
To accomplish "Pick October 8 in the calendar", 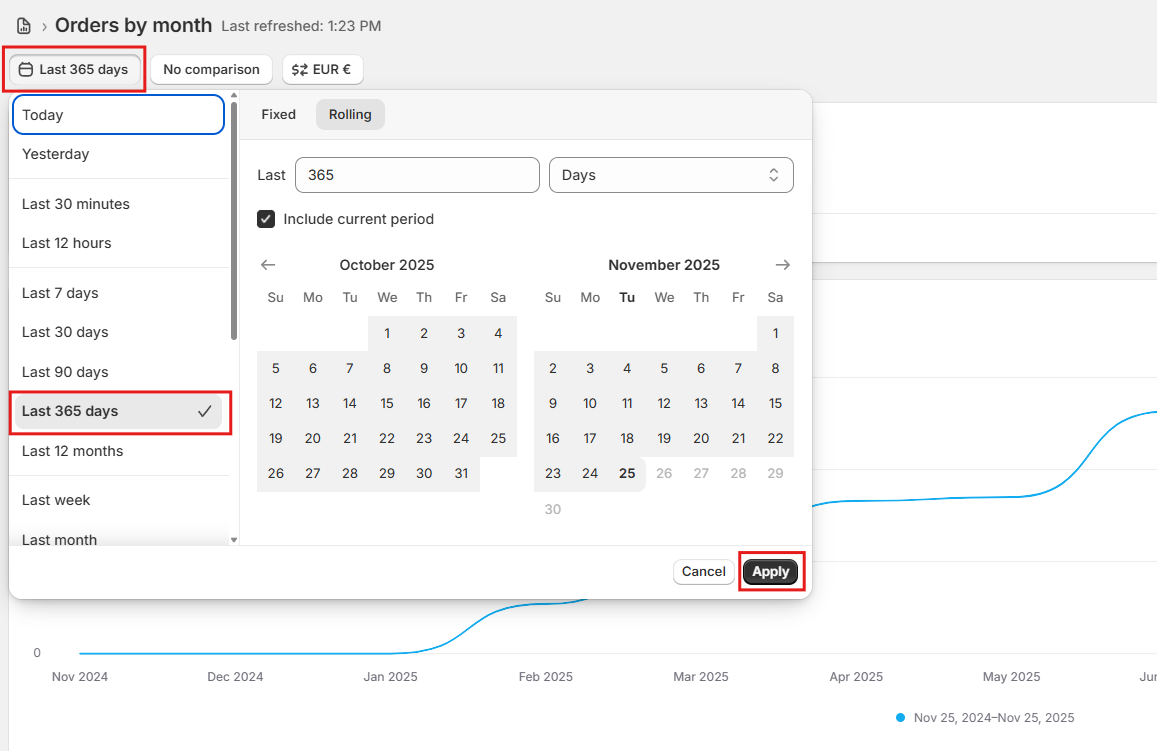I will [387, 368].
